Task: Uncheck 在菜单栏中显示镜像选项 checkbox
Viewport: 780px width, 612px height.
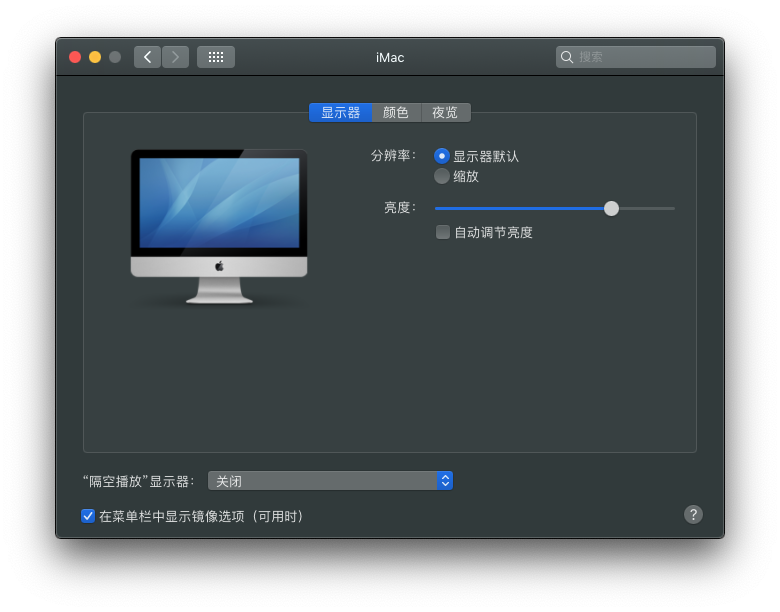Action: 88,516
